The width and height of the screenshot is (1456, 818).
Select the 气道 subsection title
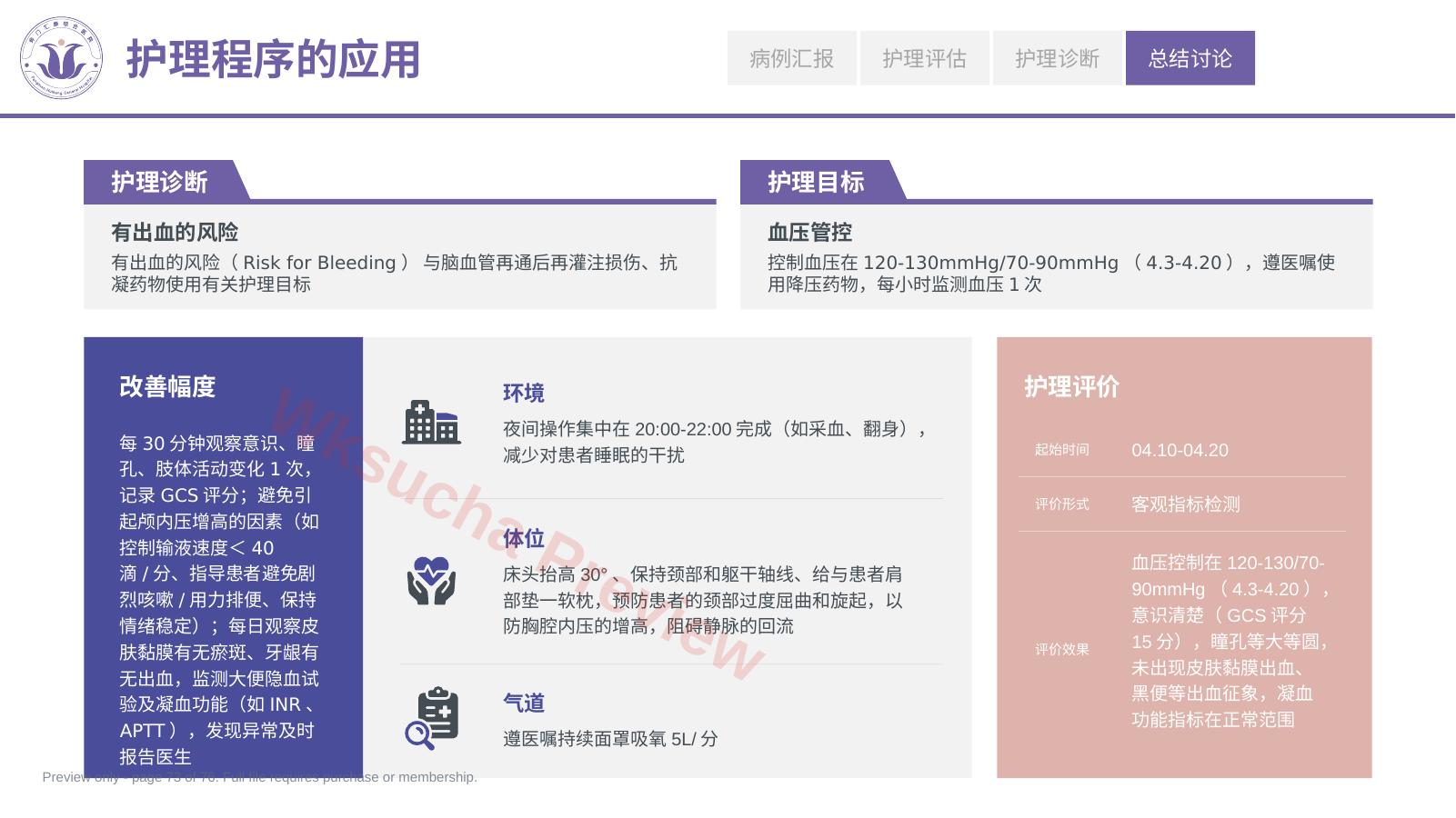click(x=524, y=703)
